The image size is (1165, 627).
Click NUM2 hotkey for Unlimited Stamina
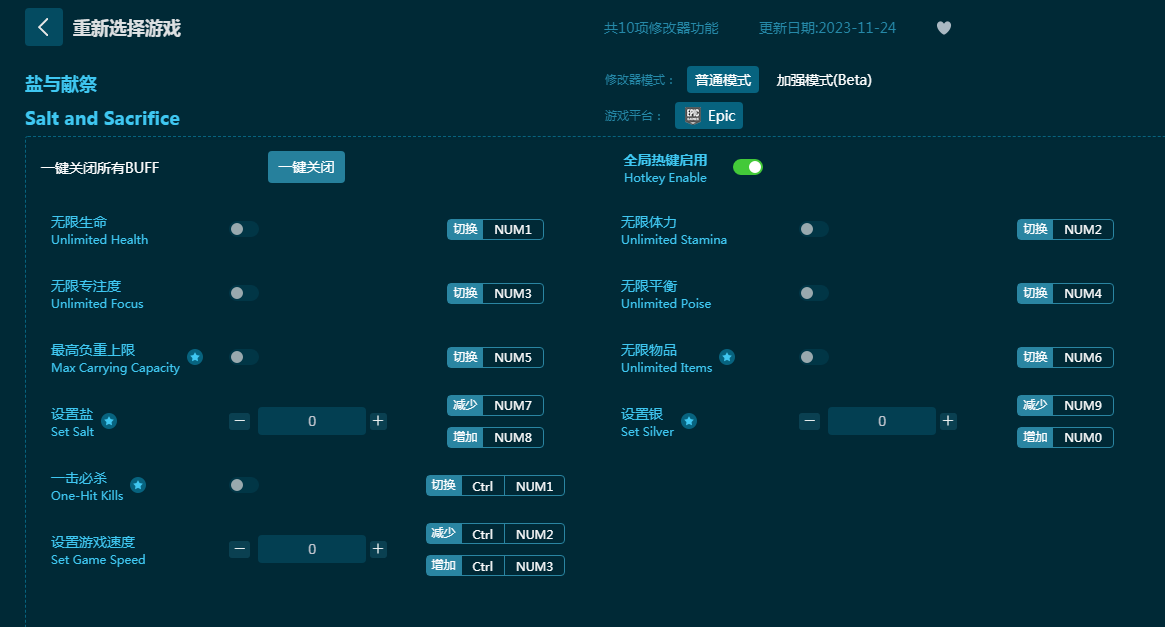pos(1065,230)
